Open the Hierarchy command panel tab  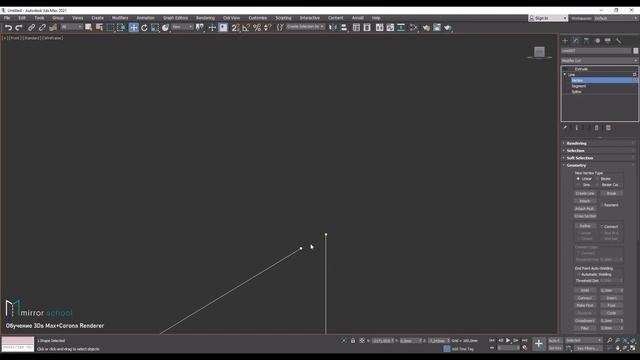pos(587,41)
